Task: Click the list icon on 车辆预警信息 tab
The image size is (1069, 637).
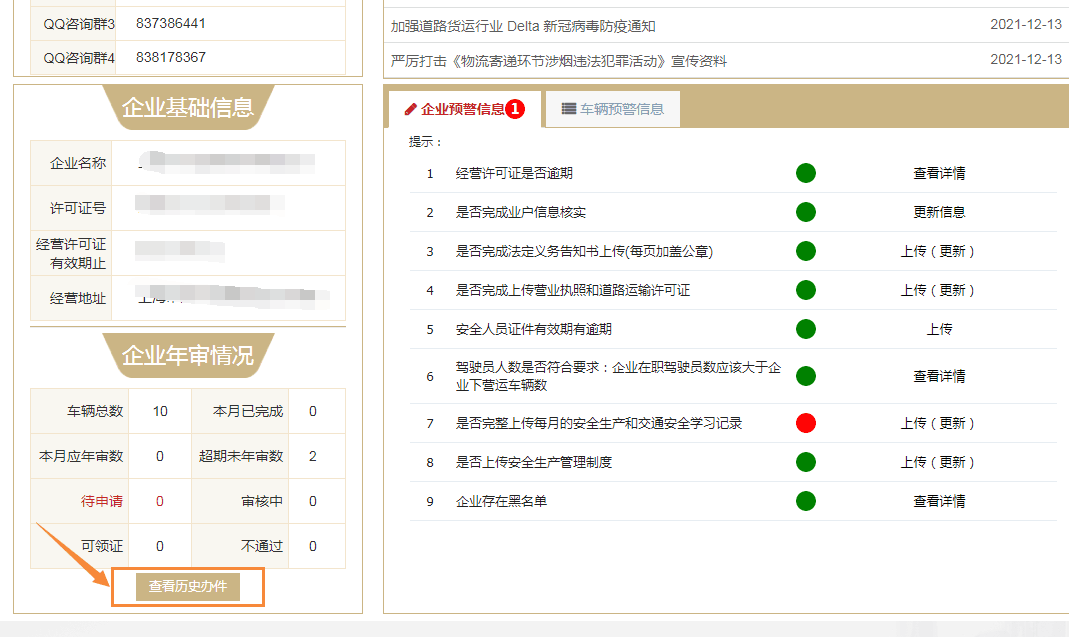Action: (568, 109)
